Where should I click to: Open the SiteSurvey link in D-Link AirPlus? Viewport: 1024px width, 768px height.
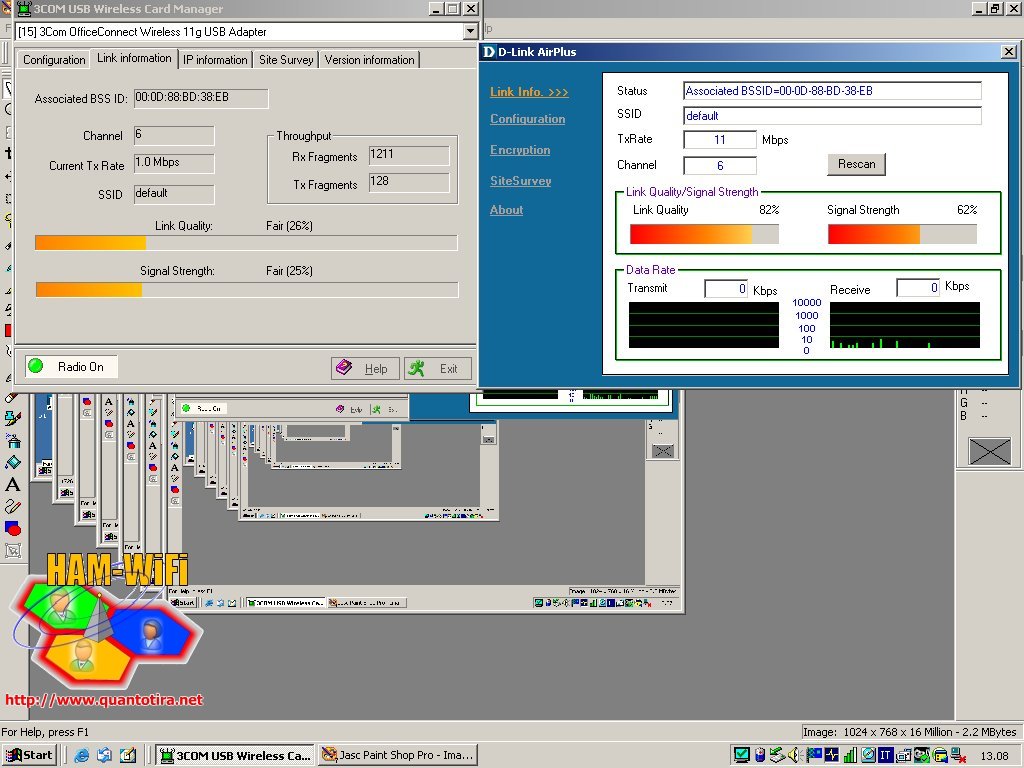[x=520, y=180]
